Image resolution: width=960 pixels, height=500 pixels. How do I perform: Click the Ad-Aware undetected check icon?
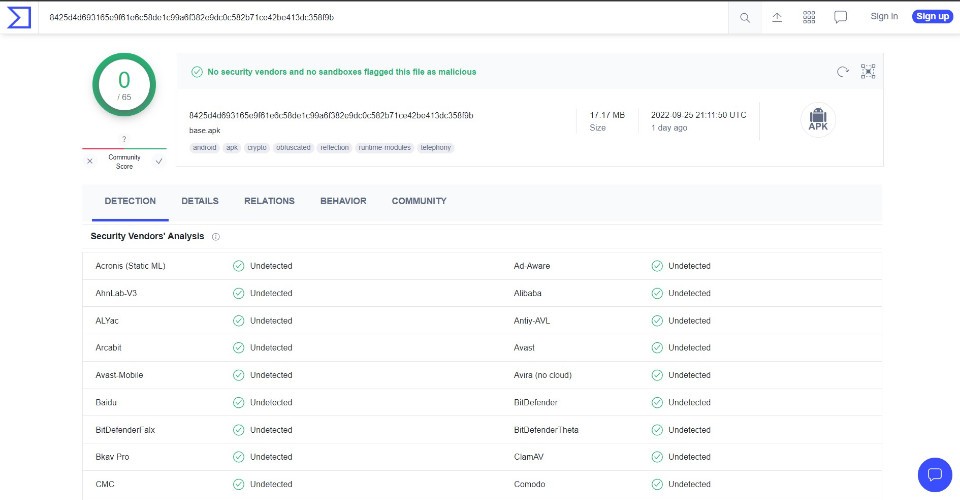[657, 266]
